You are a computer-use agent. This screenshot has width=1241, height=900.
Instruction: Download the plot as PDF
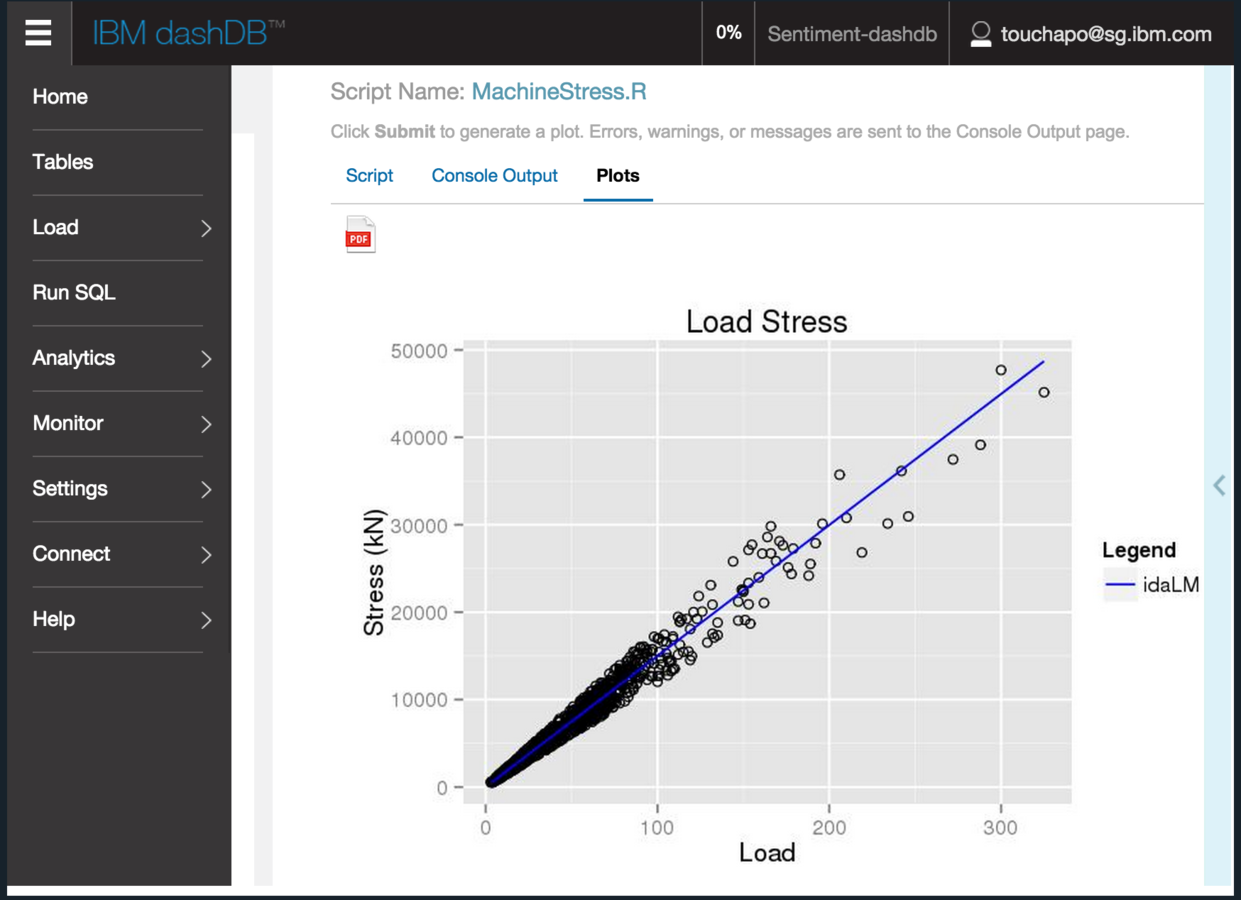click(360, 235)
